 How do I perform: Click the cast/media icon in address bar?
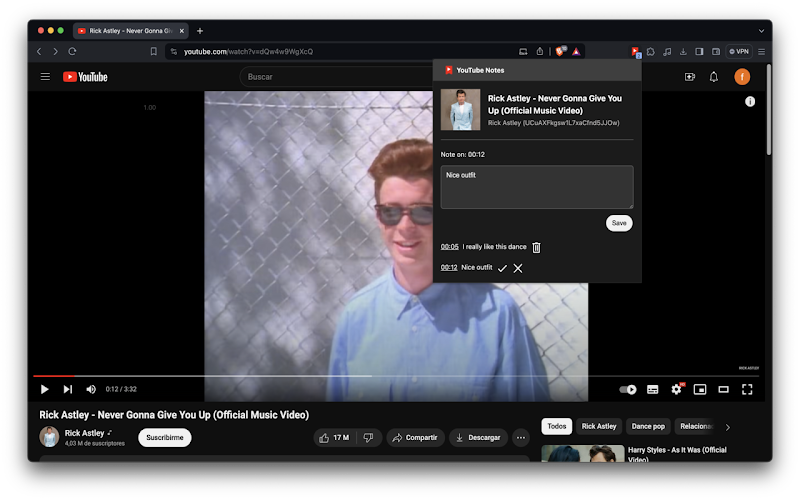point(523,52)
